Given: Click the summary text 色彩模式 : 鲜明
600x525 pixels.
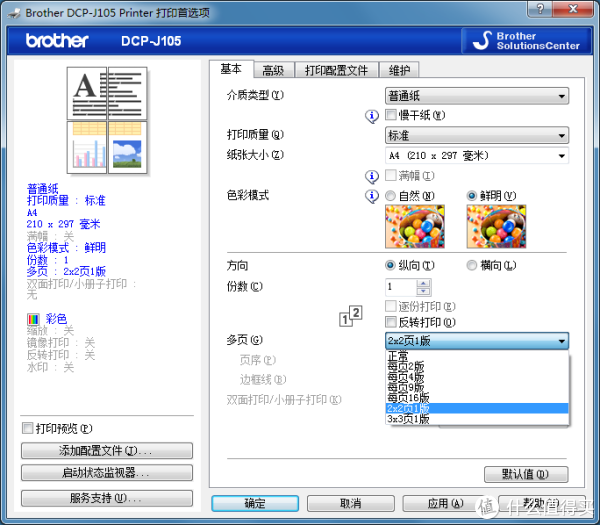Looking at the screenshot, I should coord(66,248).
